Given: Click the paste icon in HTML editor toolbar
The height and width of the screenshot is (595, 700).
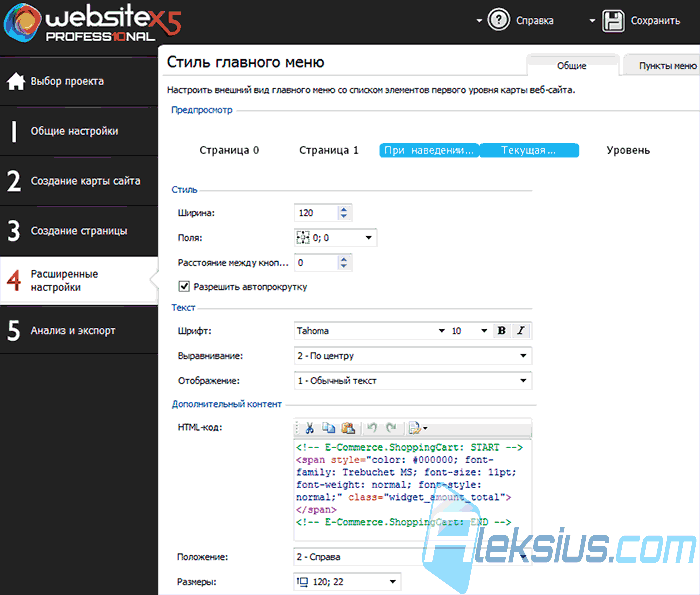Looking at the screenshot, I should pyautogui.click(x=348, y=428).
